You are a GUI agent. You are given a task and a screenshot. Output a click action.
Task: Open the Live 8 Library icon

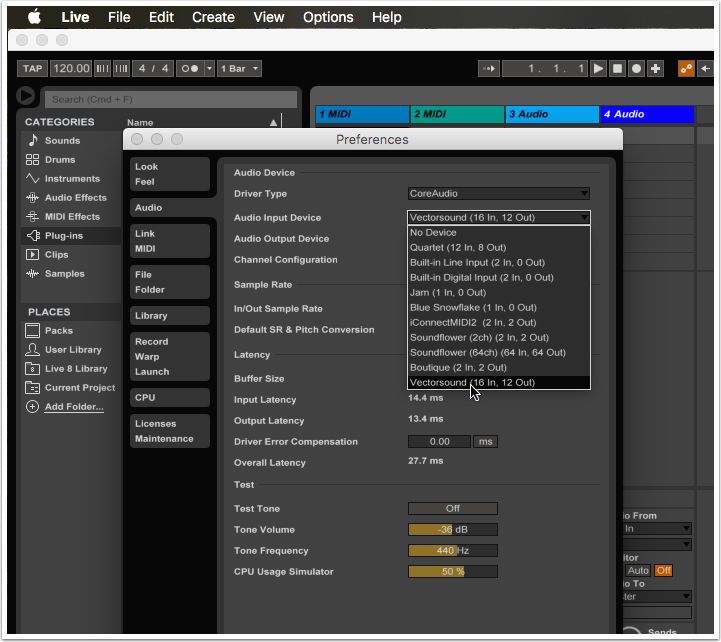[32, 368]
